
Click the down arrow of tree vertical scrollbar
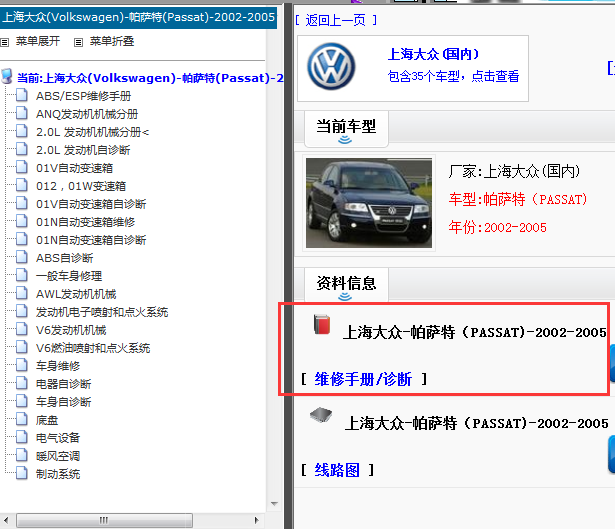coord(274,504)
